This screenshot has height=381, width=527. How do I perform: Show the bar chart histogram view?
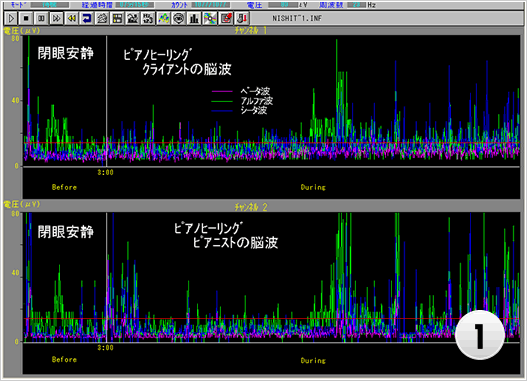194,18
